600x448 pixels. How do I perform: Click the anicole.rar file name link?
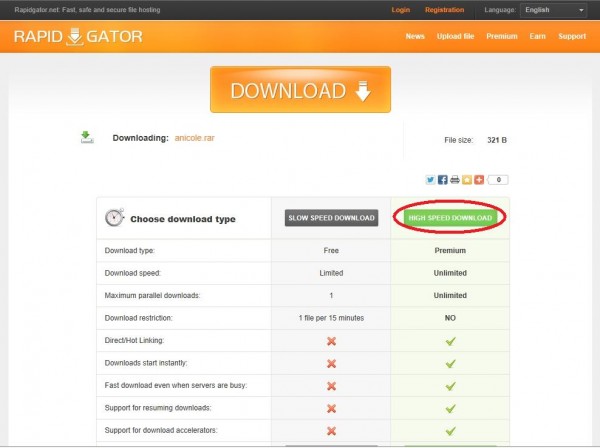pyautogui.click(x=194, y=138)
